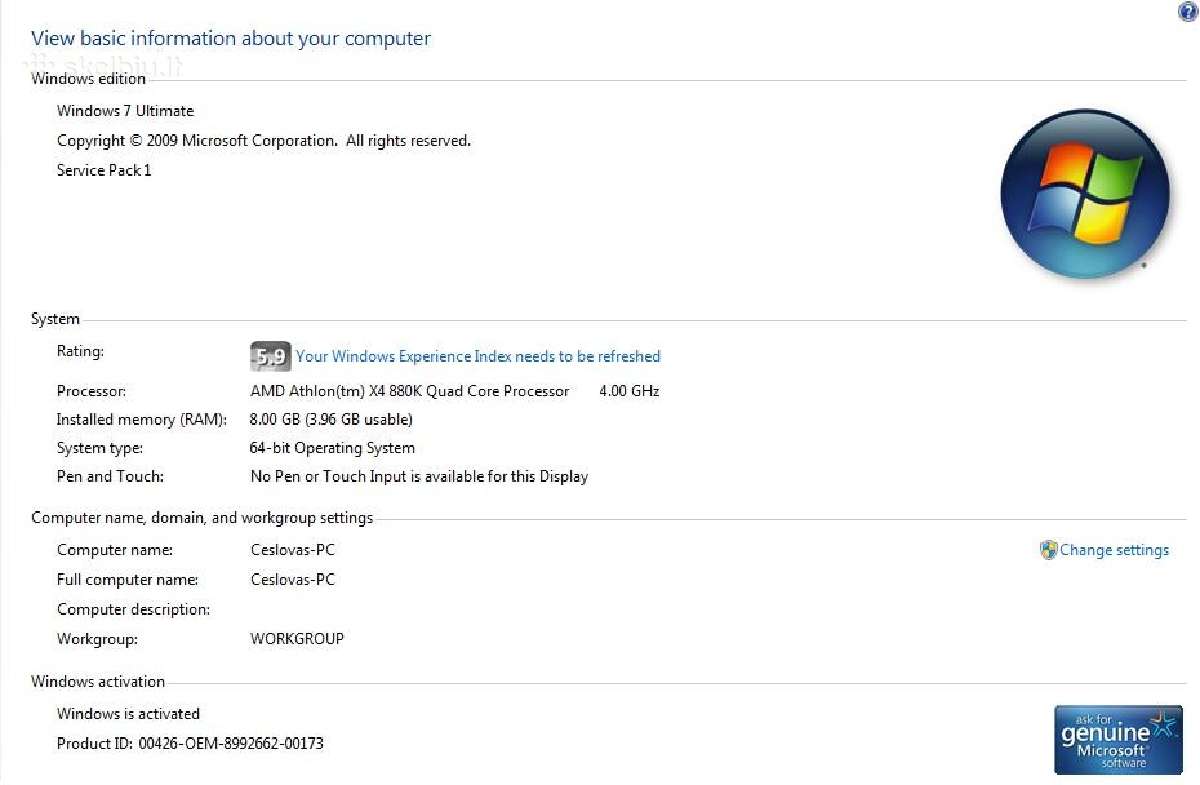Screen dimensions: 1200x785
Task: Click the WORKGROUP workgroup value
Action: [297, 638]
